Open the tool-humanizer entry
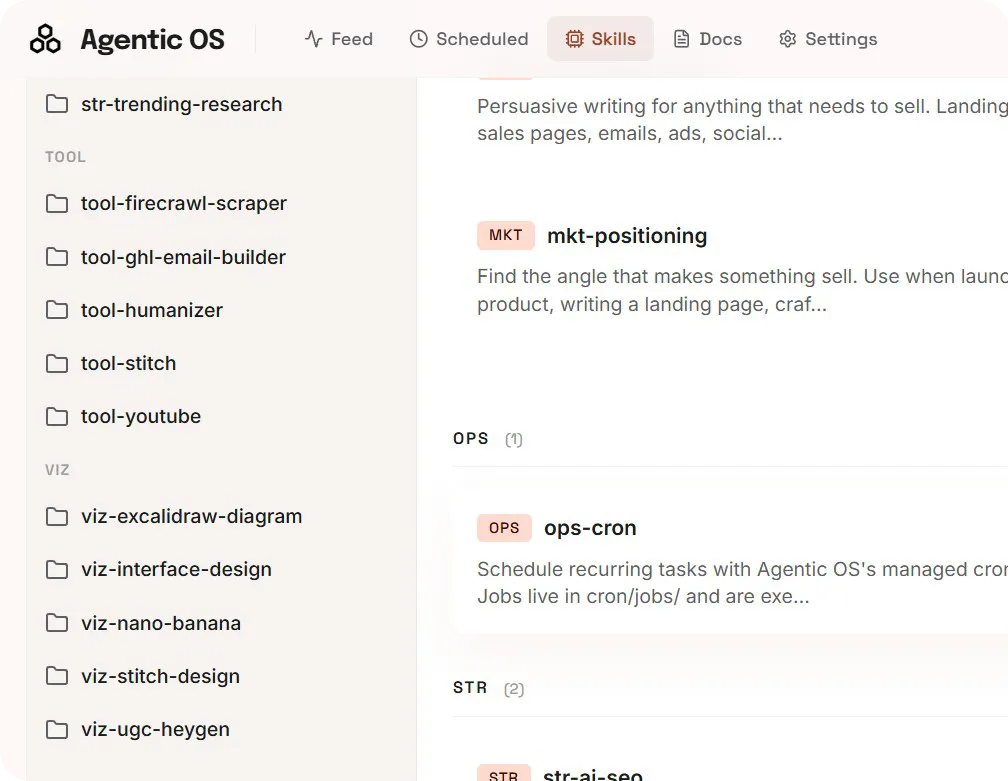 (152, 310)
